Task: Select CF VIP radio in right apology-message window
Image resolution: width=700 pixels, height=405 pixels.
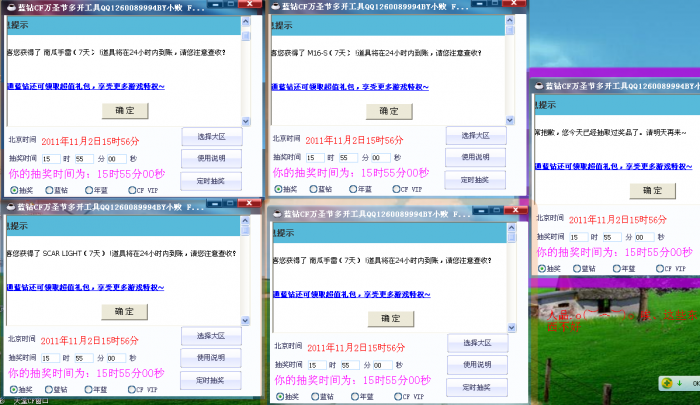Action: click(x=659, y=268)
